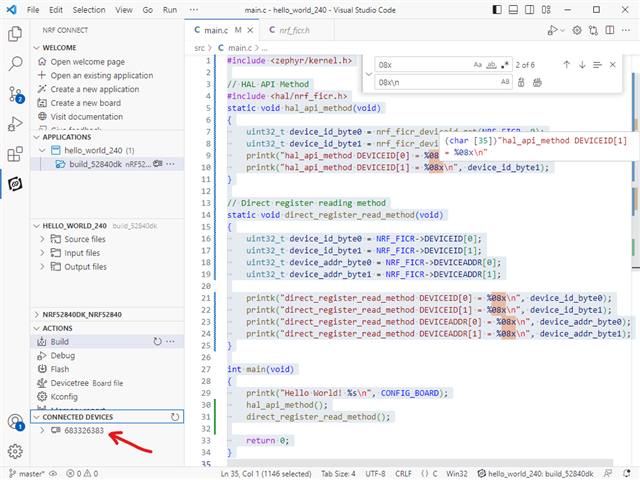
Task: Collapse the hello_world_240 application node
Action: tap(41, 150)
